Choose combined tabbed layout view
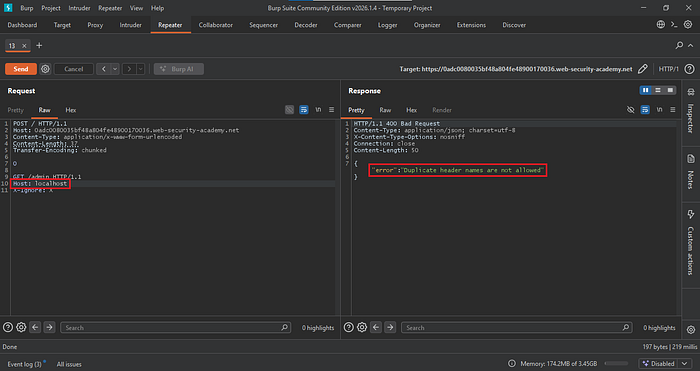This screenshot has height=371, width=700. (670, 90)
